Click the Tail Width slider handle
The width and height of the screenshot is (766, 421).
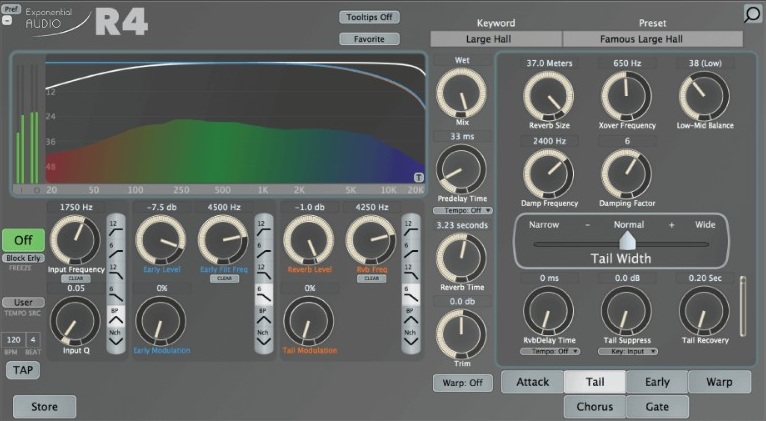[x=627, y=241]
